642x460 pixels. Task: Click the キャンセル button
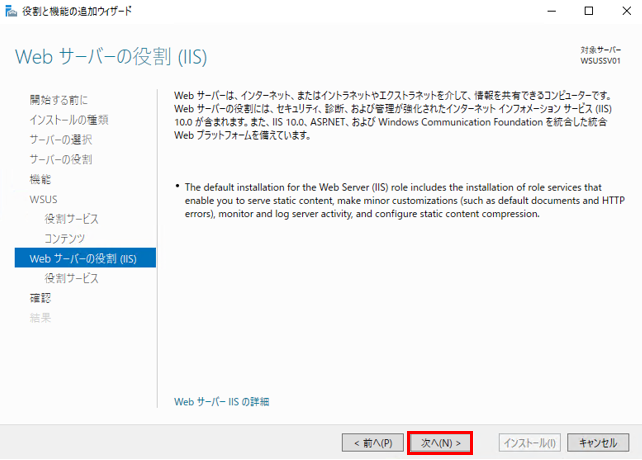tap(598, 443)
